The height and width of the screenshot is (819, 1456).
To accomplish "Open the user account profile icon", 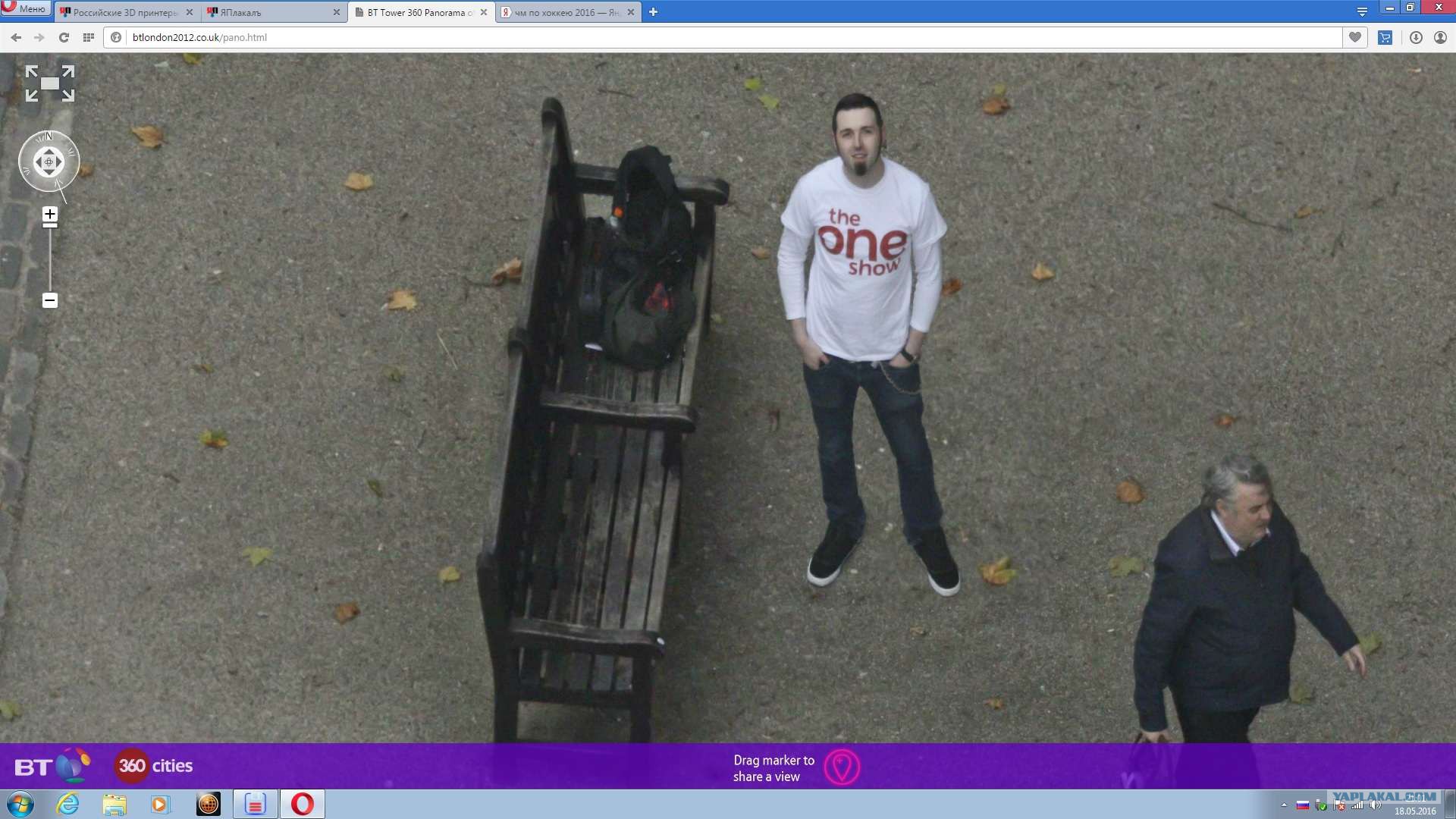I will click(x=1440, y=37).
